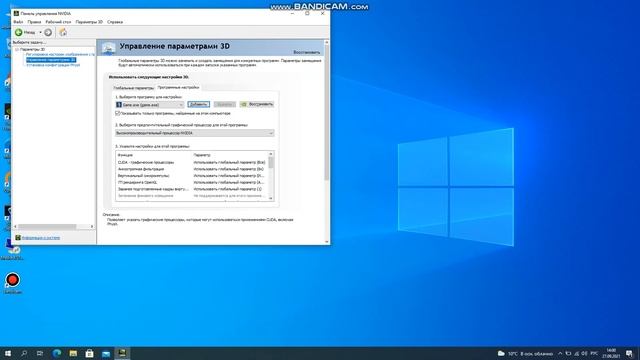
Task: Click the main panel vertical scrollbar thumb
Action: [327, 112]
